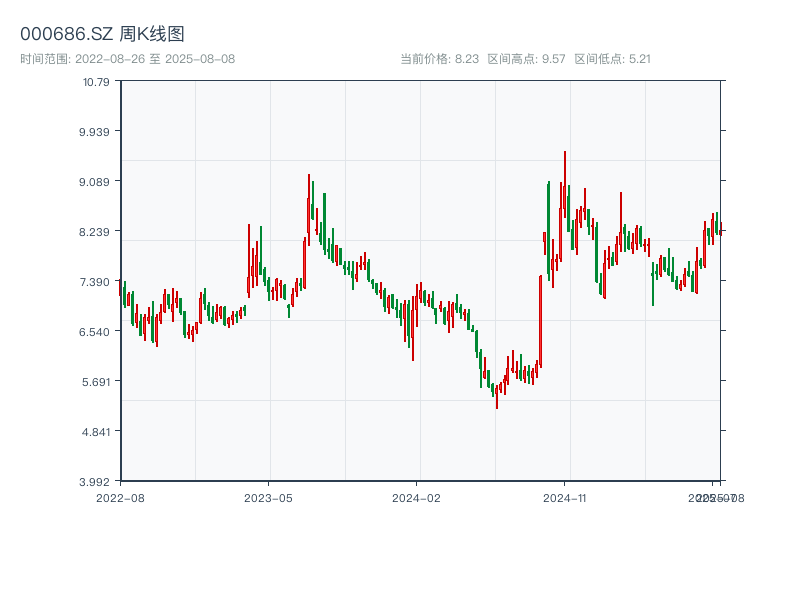Click y-axis label 7.390
Image resolution: width=800 pixels, height=600 pixels.
click(x=94, y=282)
